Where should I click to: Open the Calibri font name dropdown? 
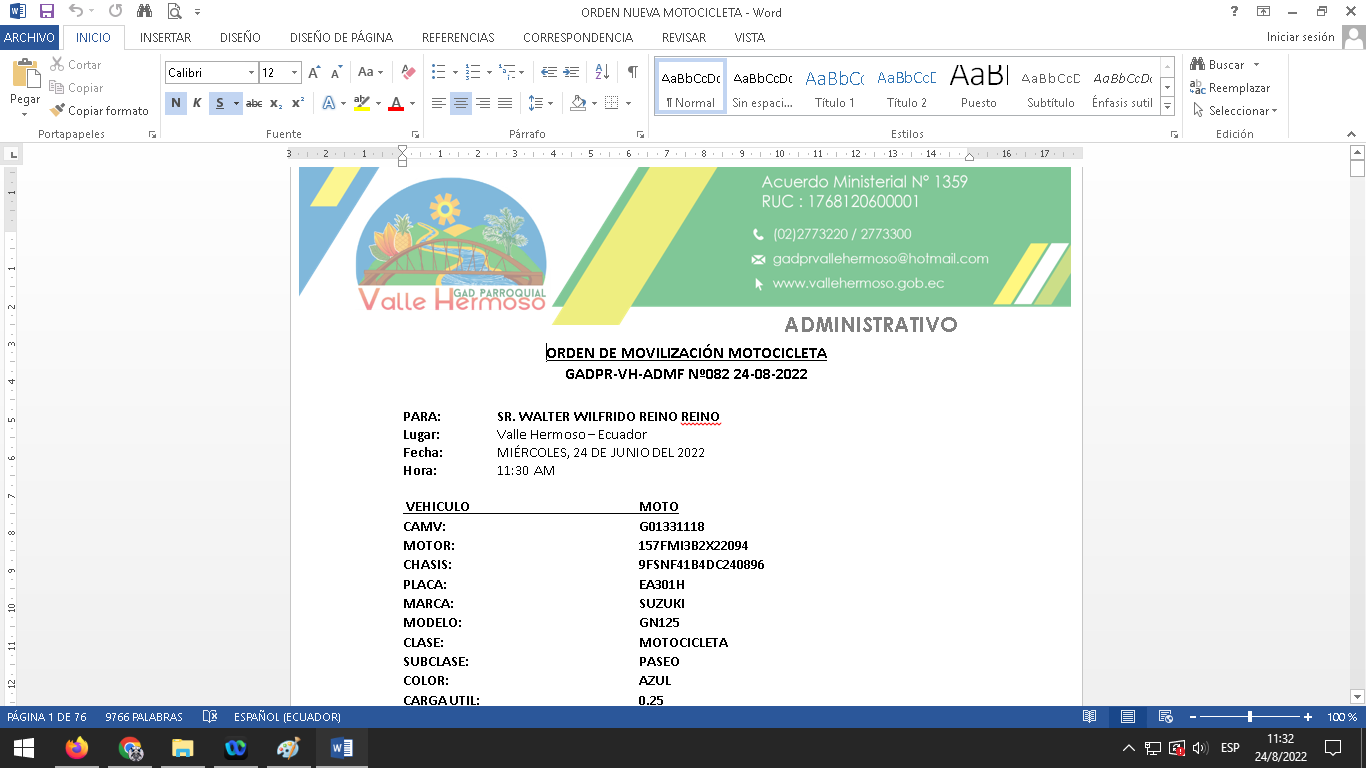click(x=250, y=72)
